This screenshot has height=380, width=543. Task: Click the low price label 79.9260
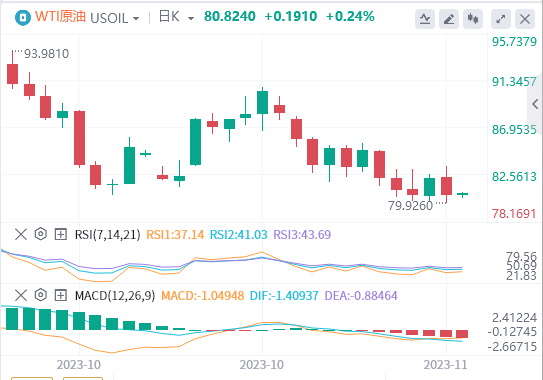410,206
